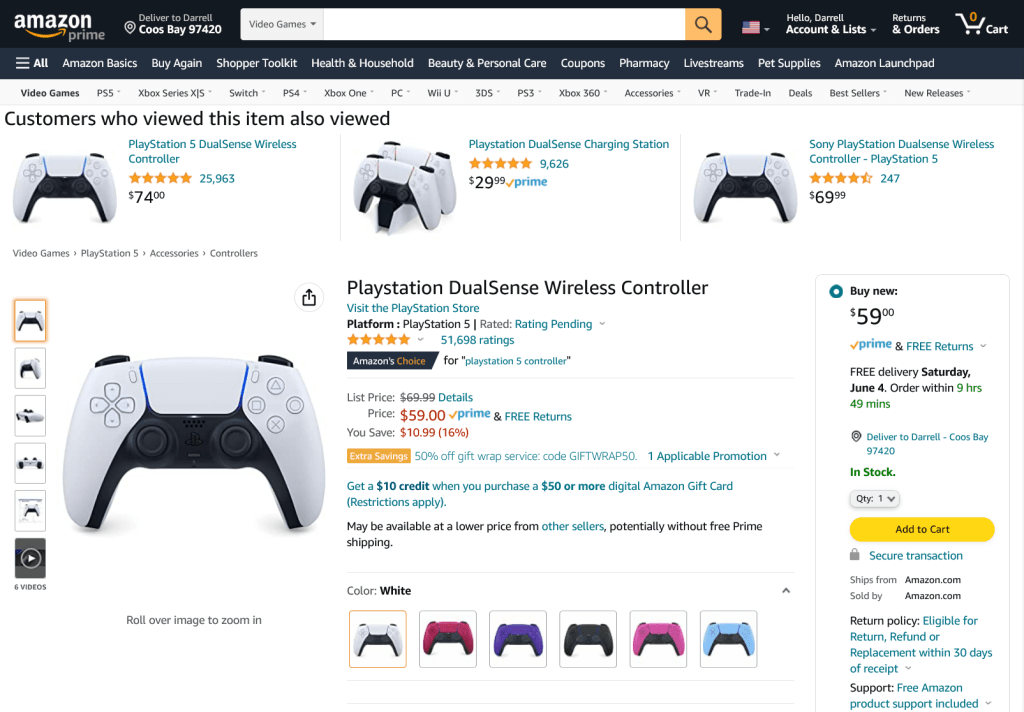Open the Video Games search category dropdown
Image resolution: width=1024 pixels, height=712 pixels.
point(283,24)
